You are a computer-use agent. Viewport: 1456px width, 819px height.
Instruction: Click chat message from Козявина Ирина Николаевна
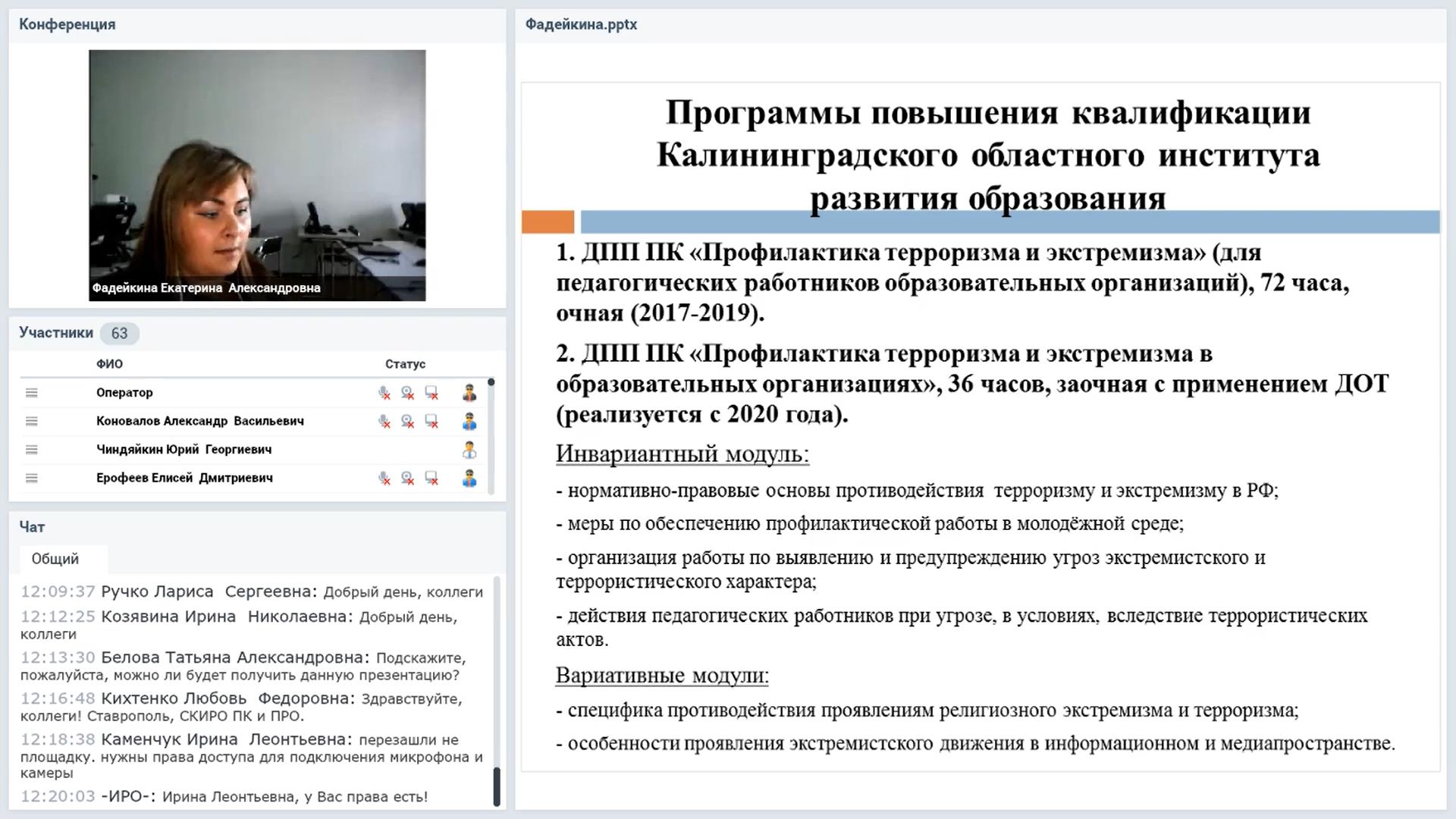click(239, 625)
